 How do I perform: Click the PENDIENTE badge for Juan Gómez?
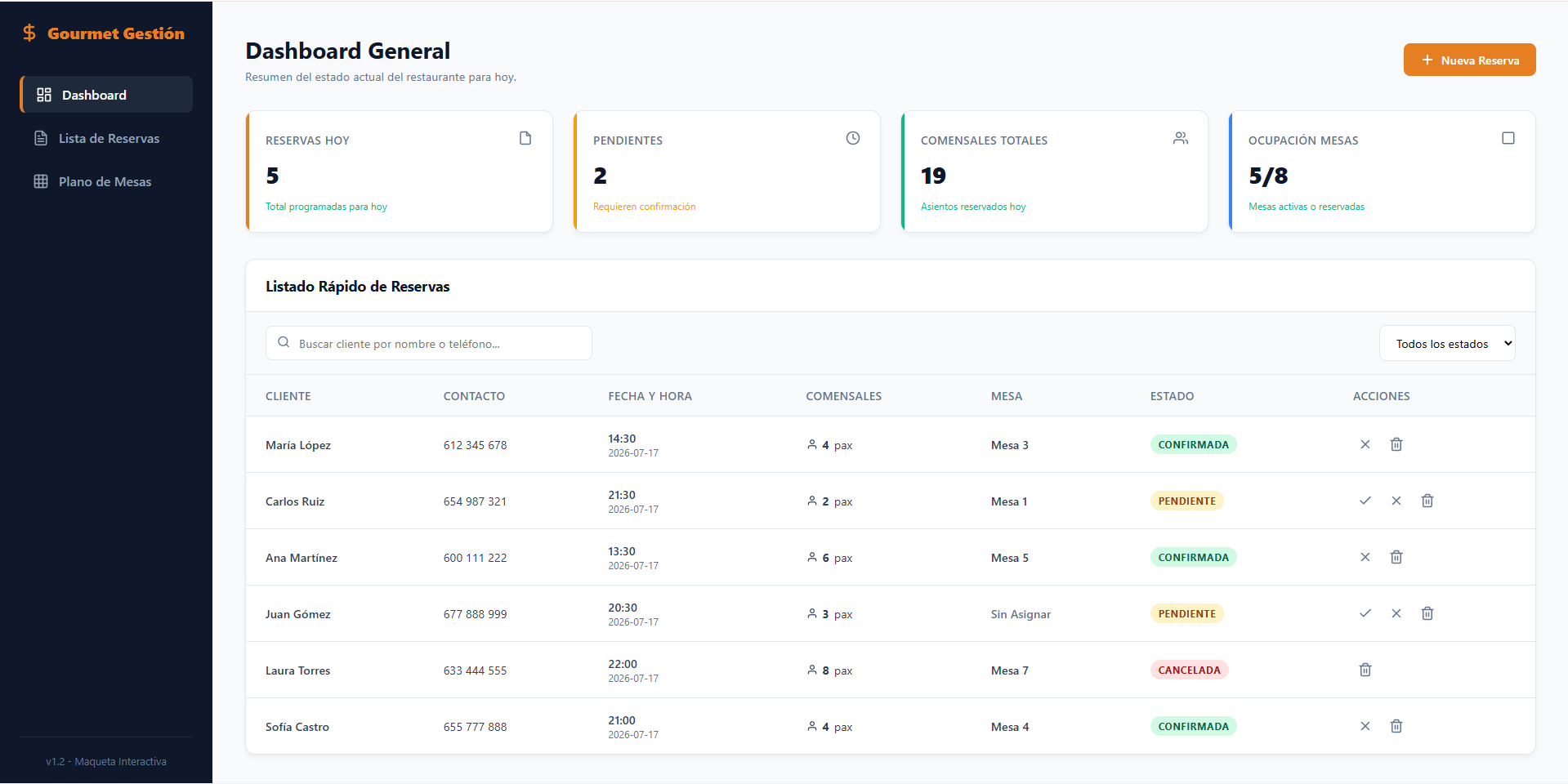click(1186, 613)
